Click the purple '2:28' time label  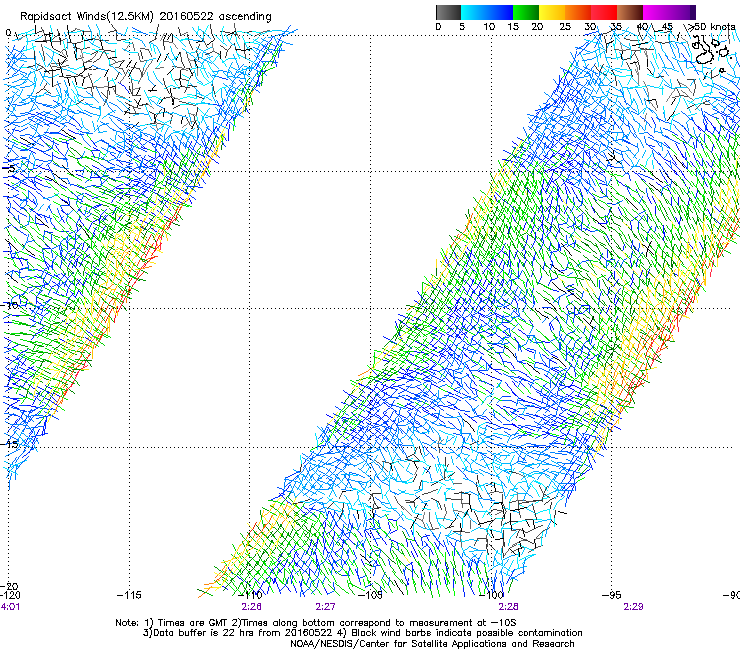(x=508, y=607)
